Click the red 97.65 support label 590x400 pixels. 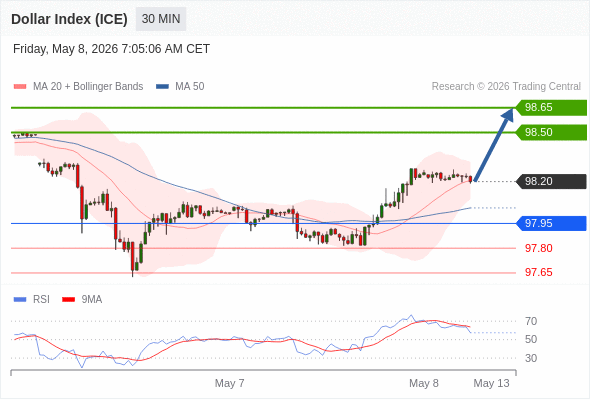[x=539, y=272]
